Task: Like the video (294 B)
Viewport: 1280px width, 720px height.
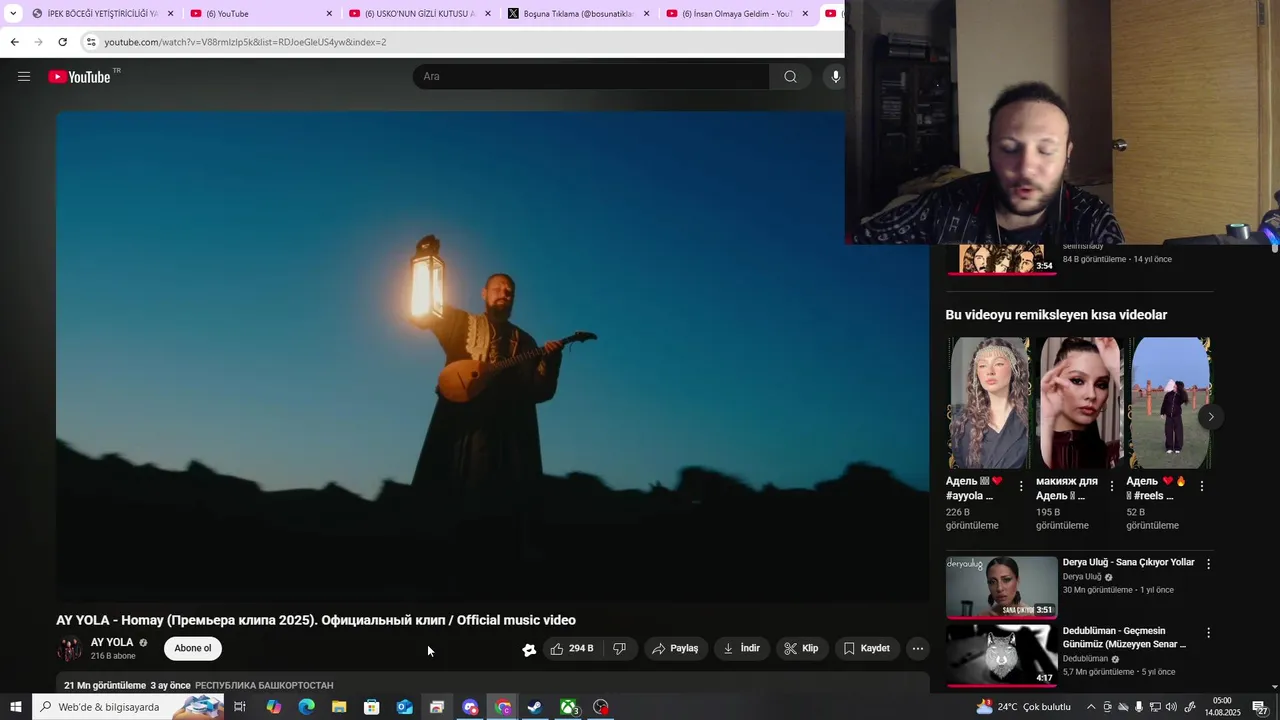Action: (x=572, y=648)
